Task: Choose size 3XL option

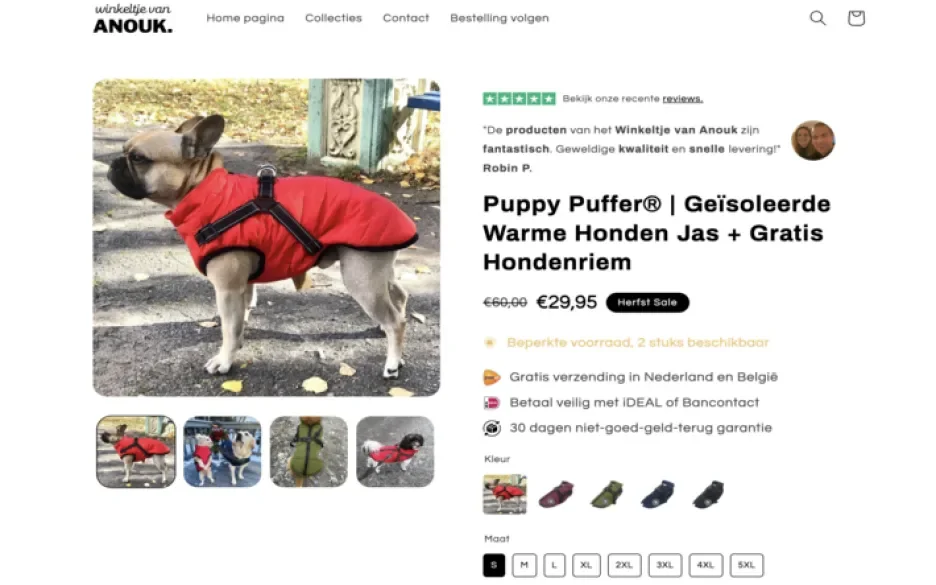Action: [x=664, y=565]
